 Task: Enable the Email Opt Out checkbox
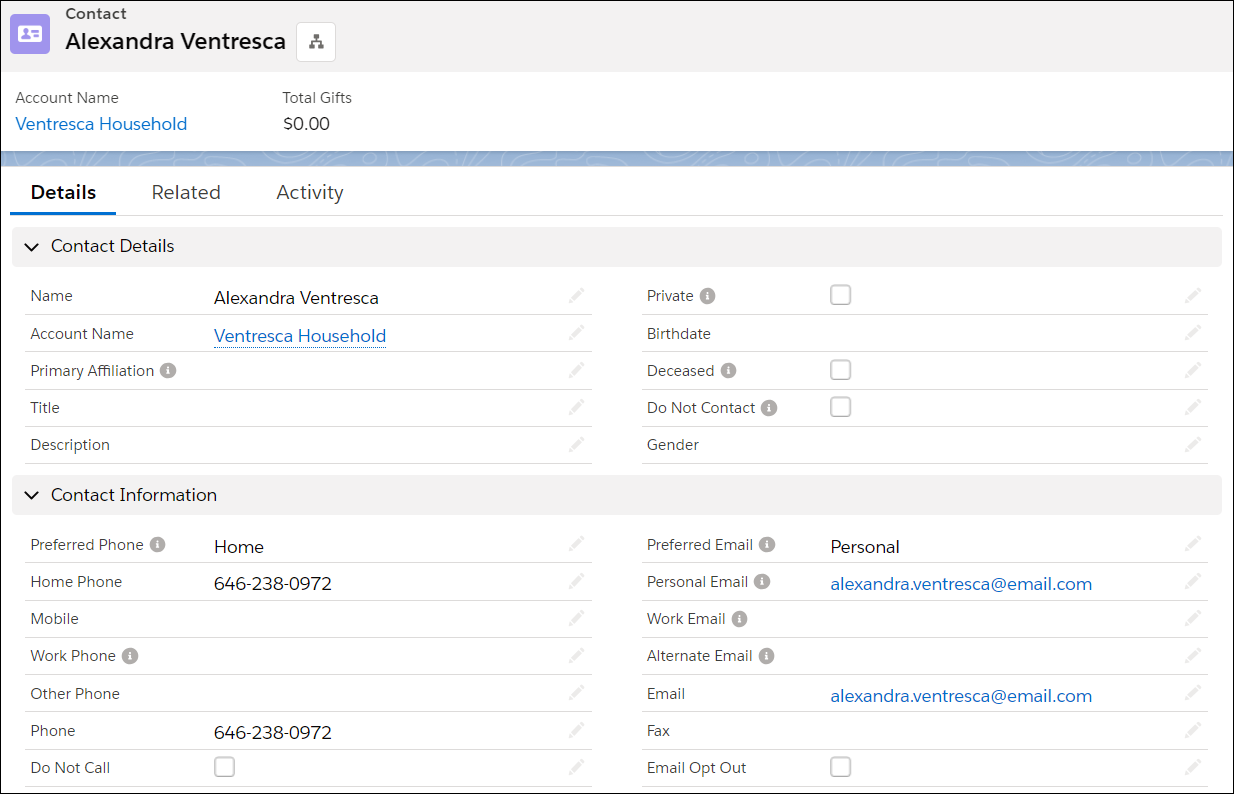pos(840,767)
